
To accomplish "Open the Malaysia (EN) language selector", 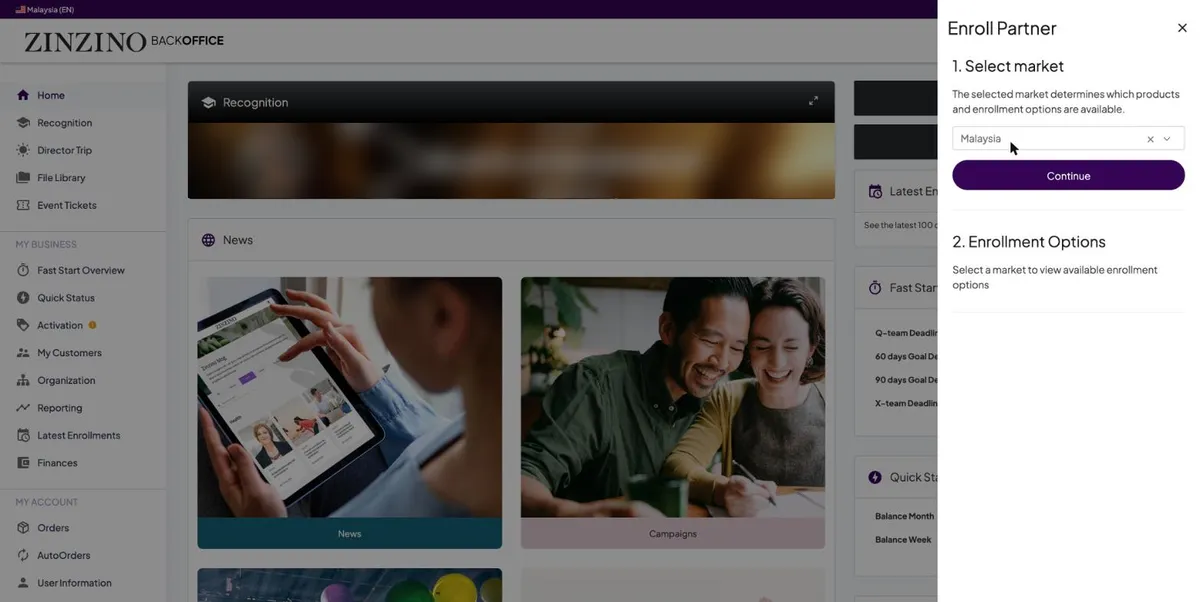I will click(44, 9).
